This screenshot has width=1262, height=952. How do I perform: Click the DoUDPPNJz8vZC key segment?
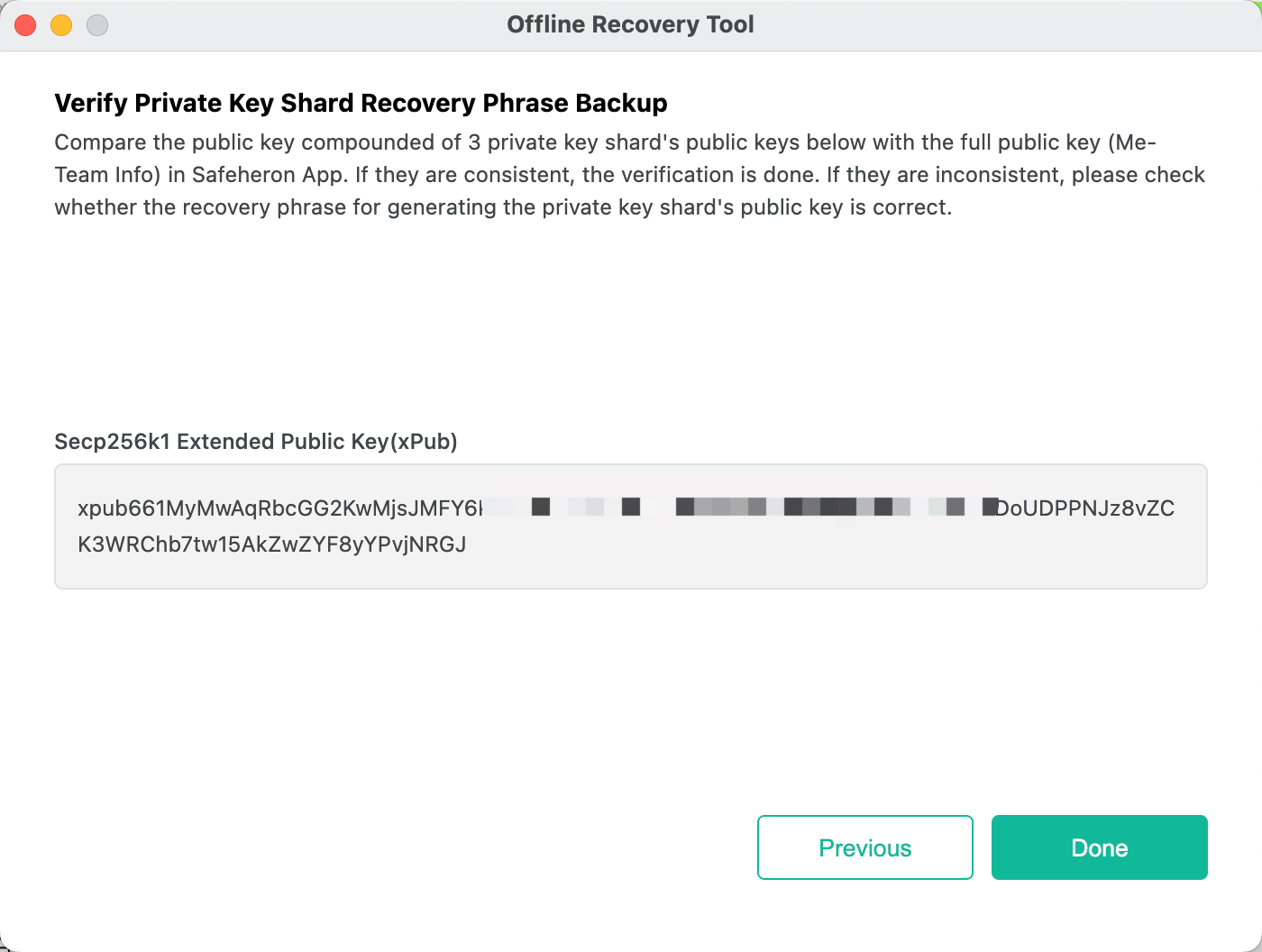(x=1084, y=508)
